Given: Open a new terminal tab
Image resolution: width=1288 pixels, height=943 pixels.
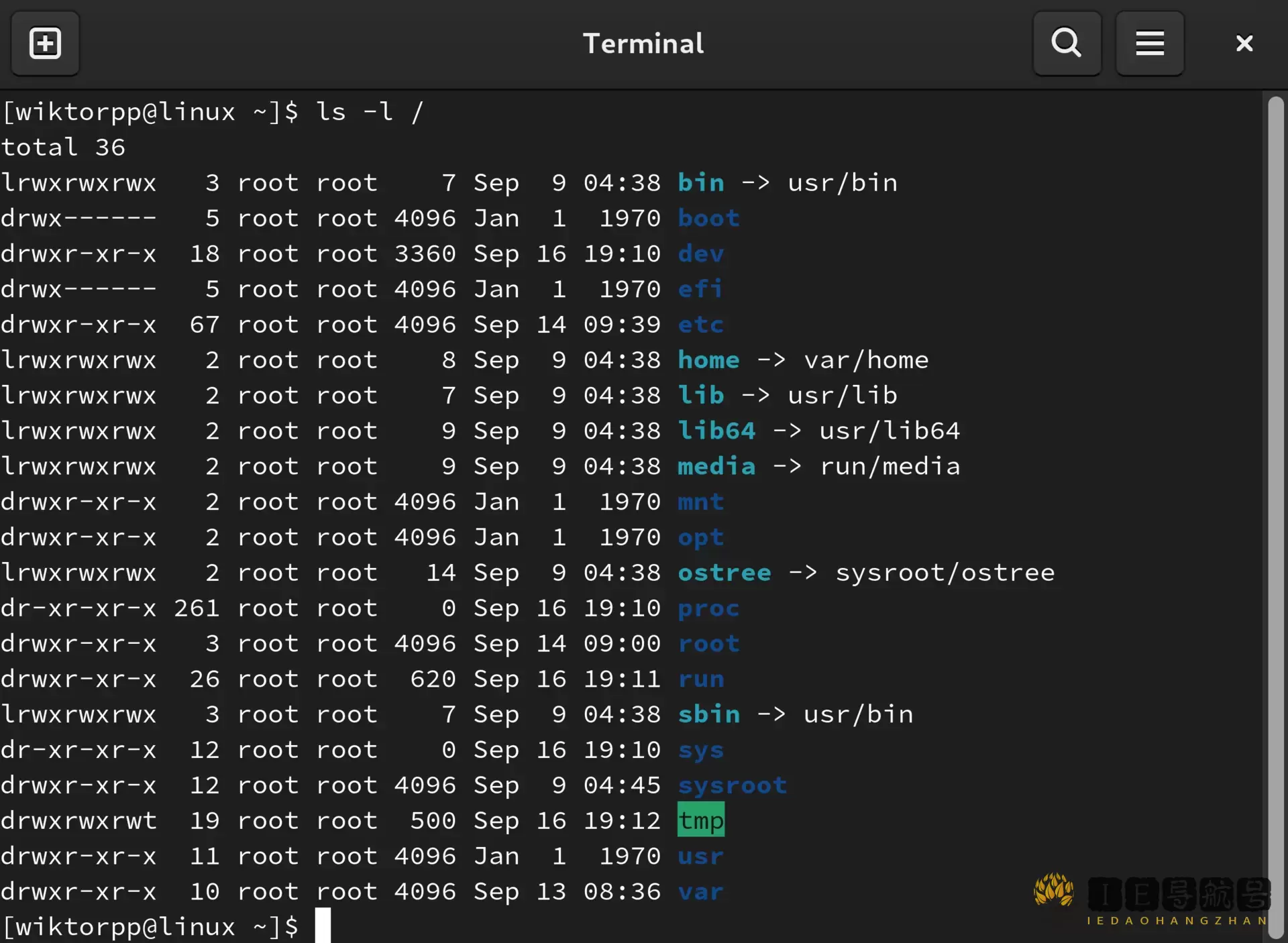Looking at the screenshot, I should (x=45, y=44).
